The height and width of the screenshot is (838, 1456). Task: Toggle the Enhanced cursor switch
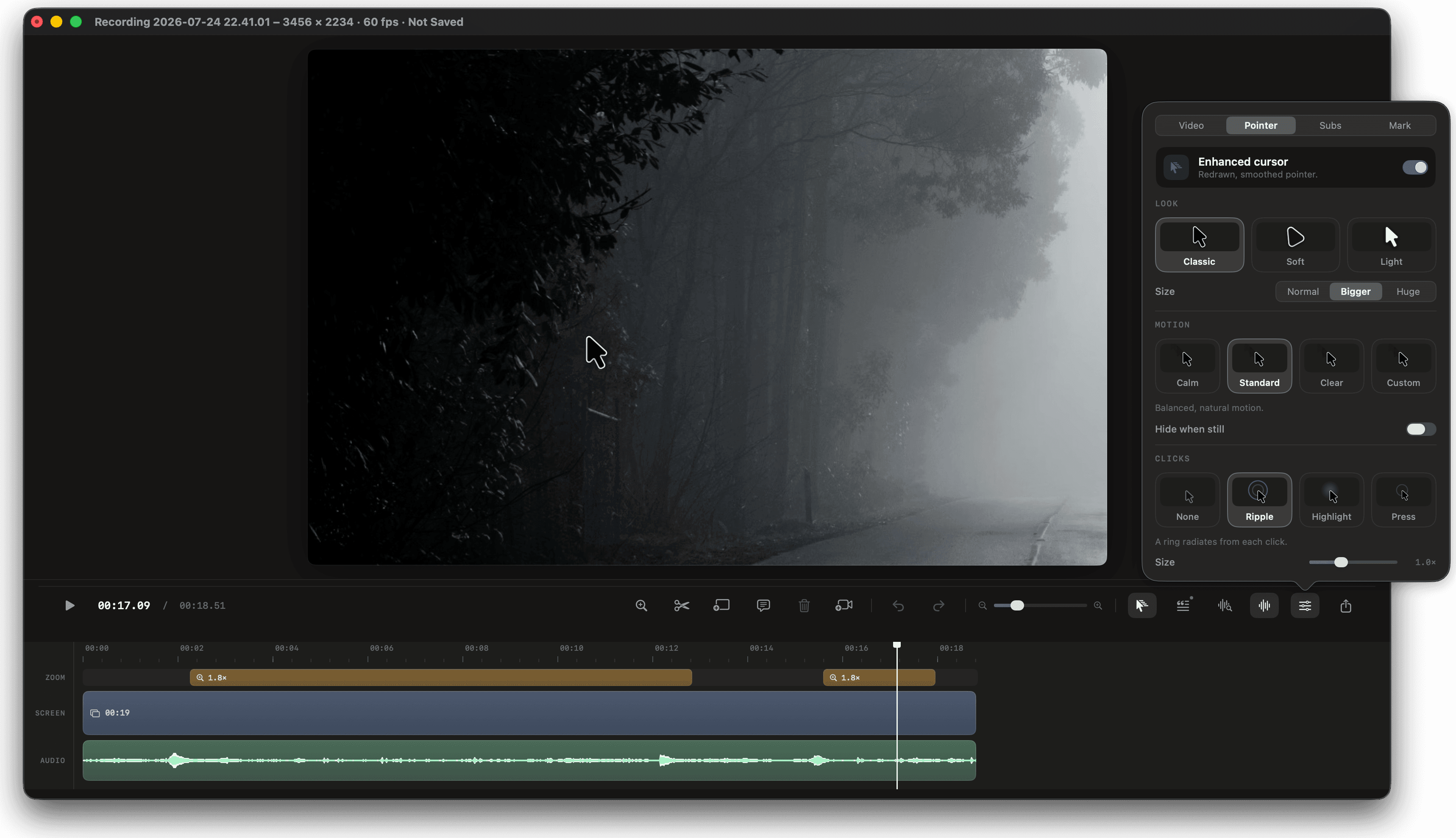(1415, 167)
